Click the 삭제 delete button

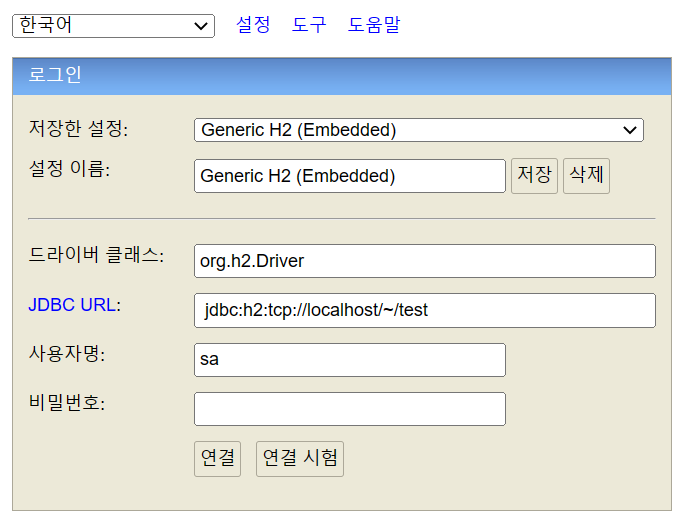pyautogui.click(x=586, y=176)
